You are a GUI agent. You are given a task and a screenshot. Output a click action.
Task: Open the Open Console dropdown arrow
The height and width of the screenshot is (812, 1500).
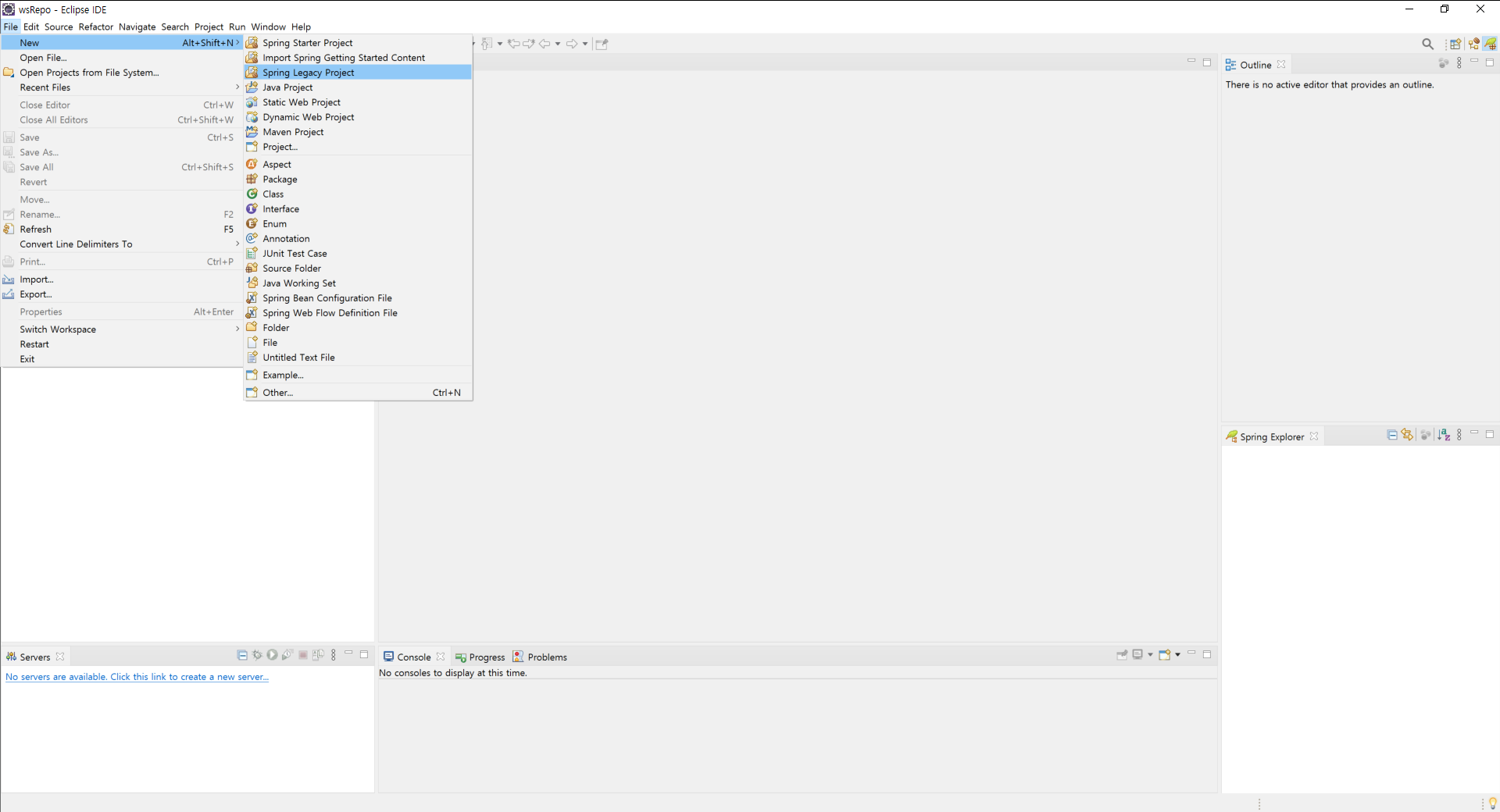[1177, 654]
